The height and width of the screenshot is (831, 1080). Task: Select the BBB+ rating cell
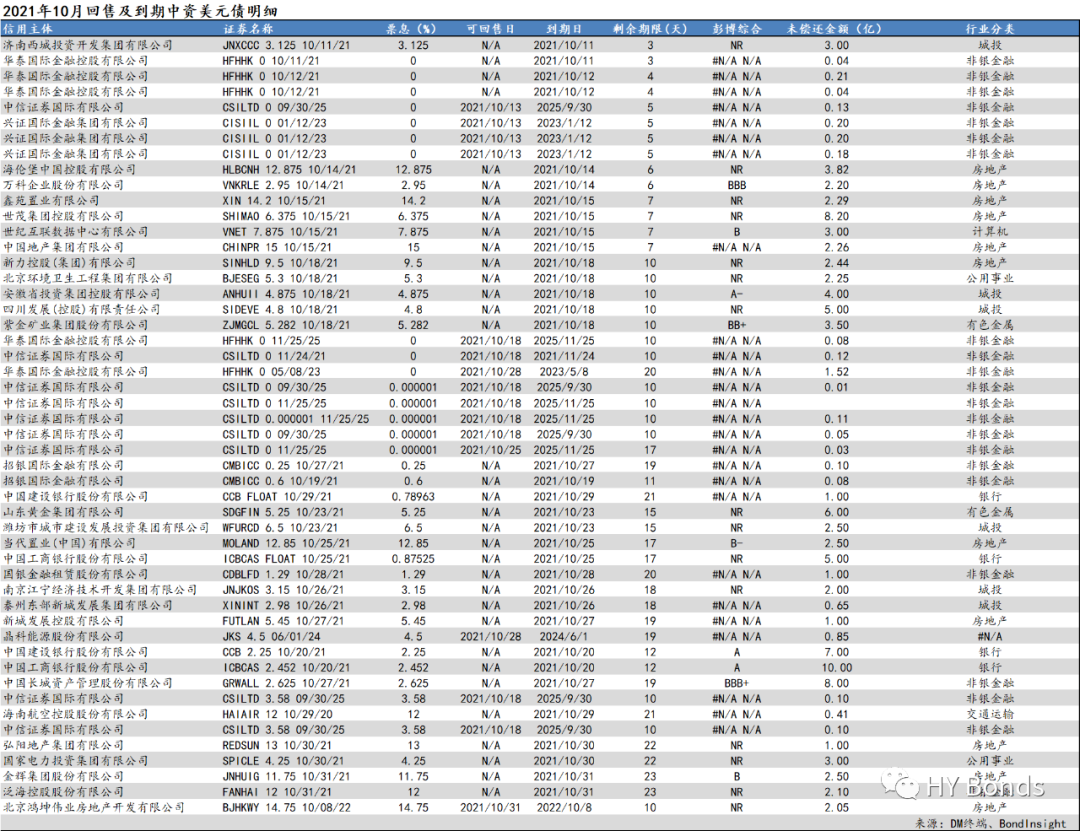[x=737, y=683]
